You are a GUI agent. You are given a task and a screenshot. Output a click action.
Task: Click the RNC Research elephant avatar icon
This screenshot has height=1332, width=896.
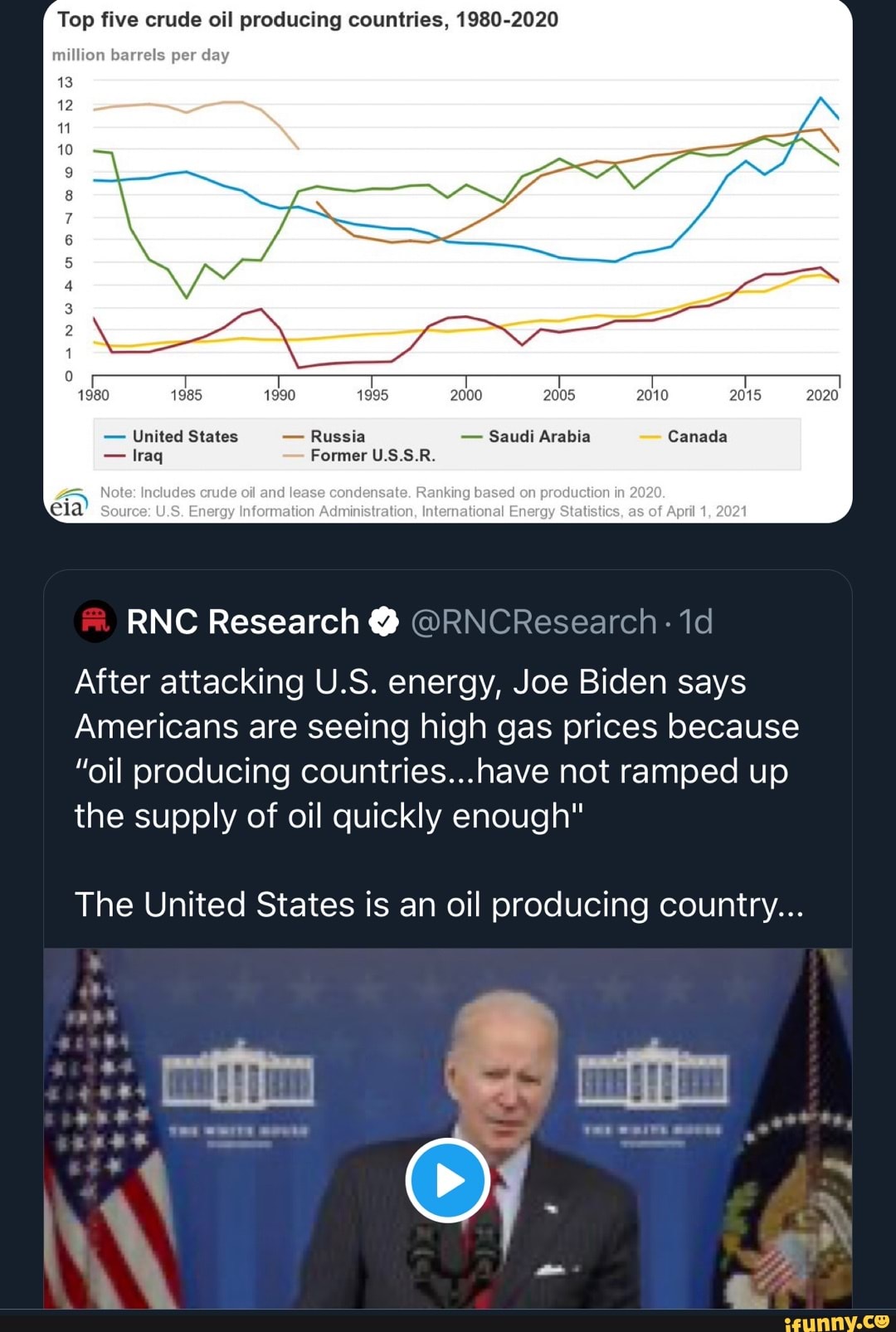[94, 621]
